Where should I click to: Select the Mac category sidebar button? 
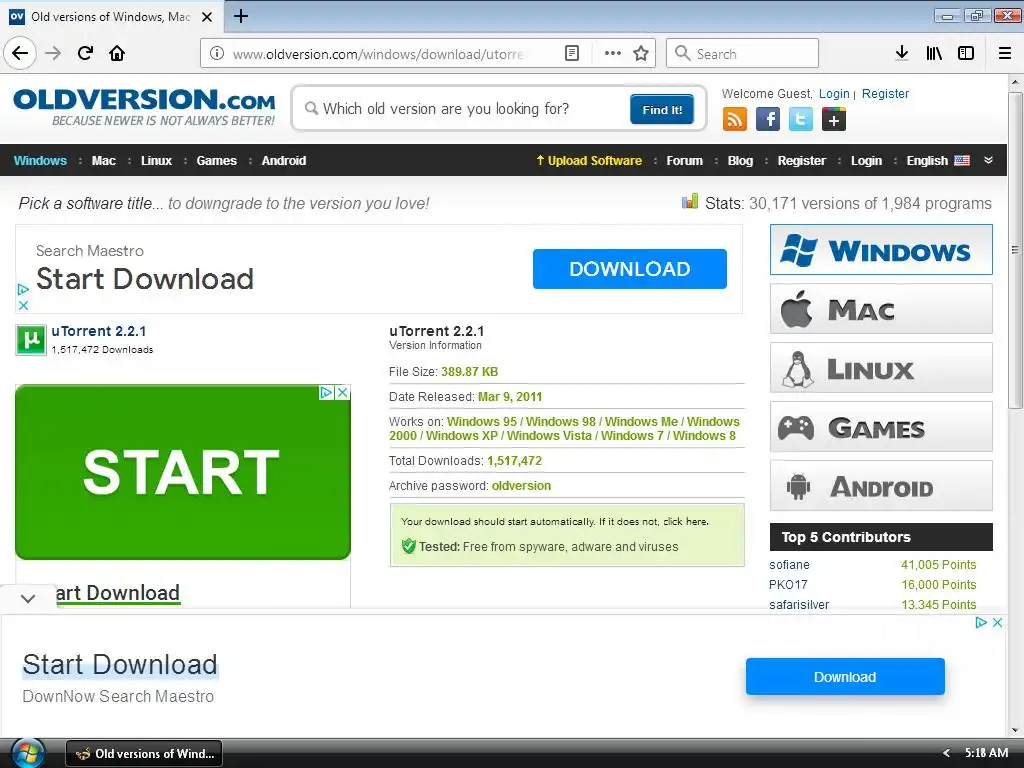point(881,309)
